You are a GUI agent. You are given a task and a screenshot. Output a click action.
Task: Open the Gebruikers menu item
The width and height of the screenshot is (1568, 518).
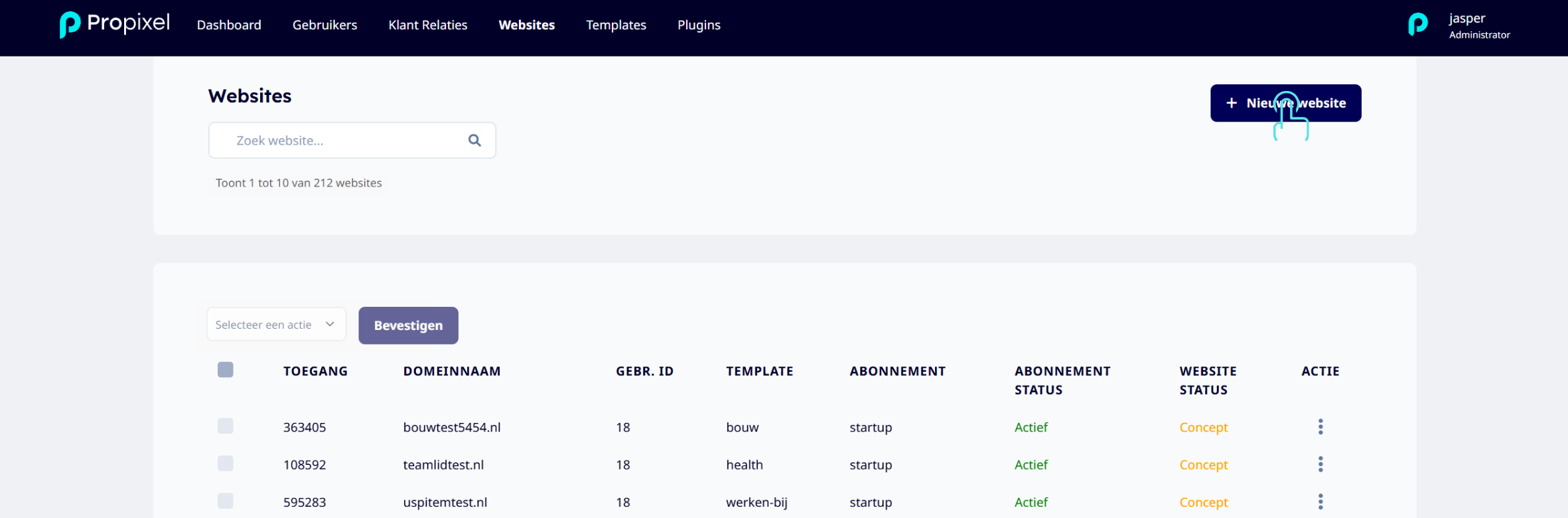(324, 25)
